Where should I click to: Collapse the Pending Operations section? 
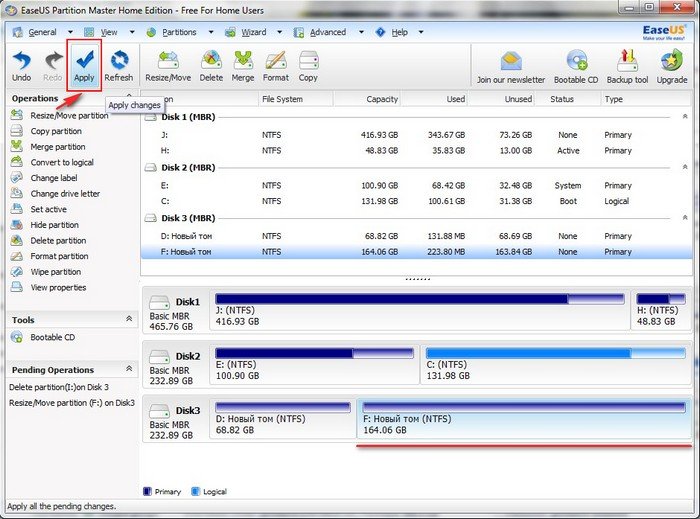point(129,369)
